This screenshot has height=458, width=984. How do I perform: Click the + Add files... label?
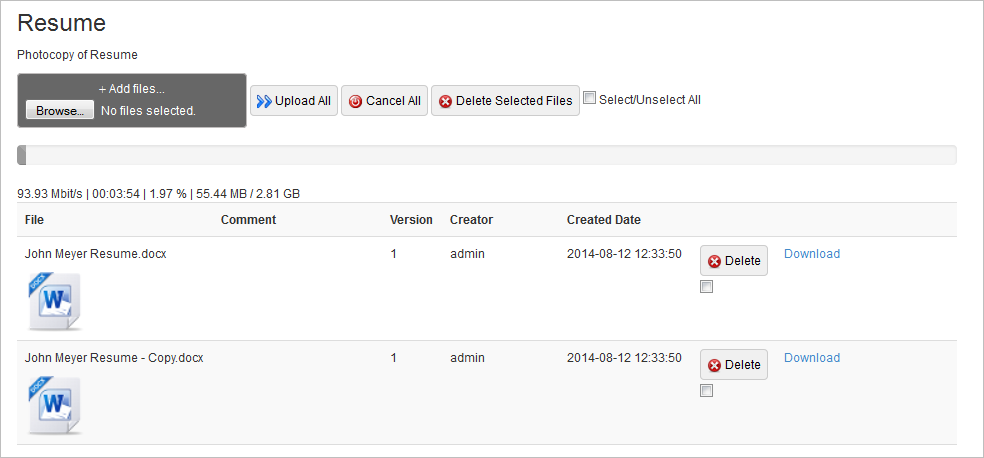click(x=132, y=89)
